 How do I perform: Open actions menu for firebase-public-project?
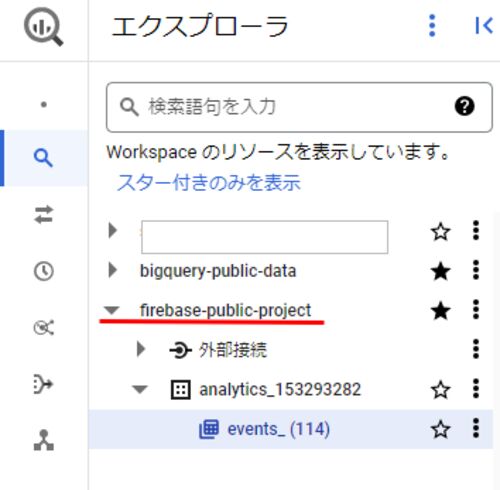tap(476, 309)
